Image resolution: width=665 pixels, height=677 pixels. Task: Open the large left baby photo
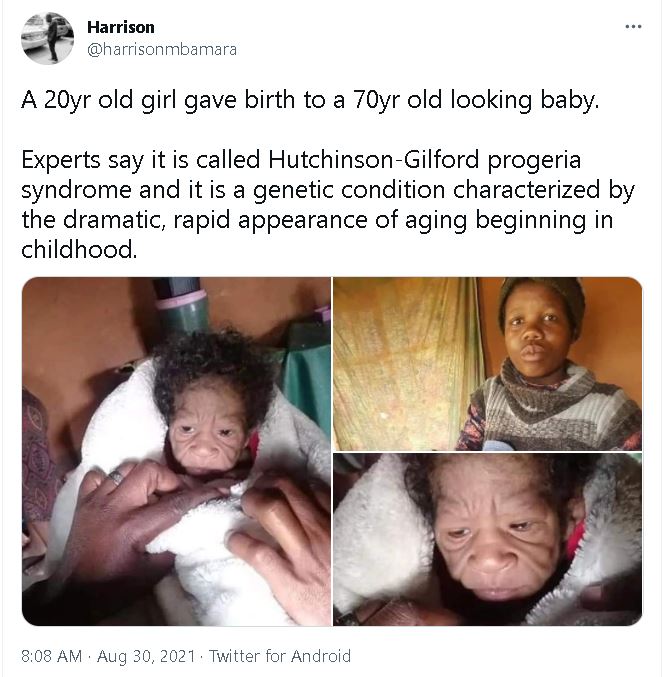pyautogui.click(x=176, y=451)
